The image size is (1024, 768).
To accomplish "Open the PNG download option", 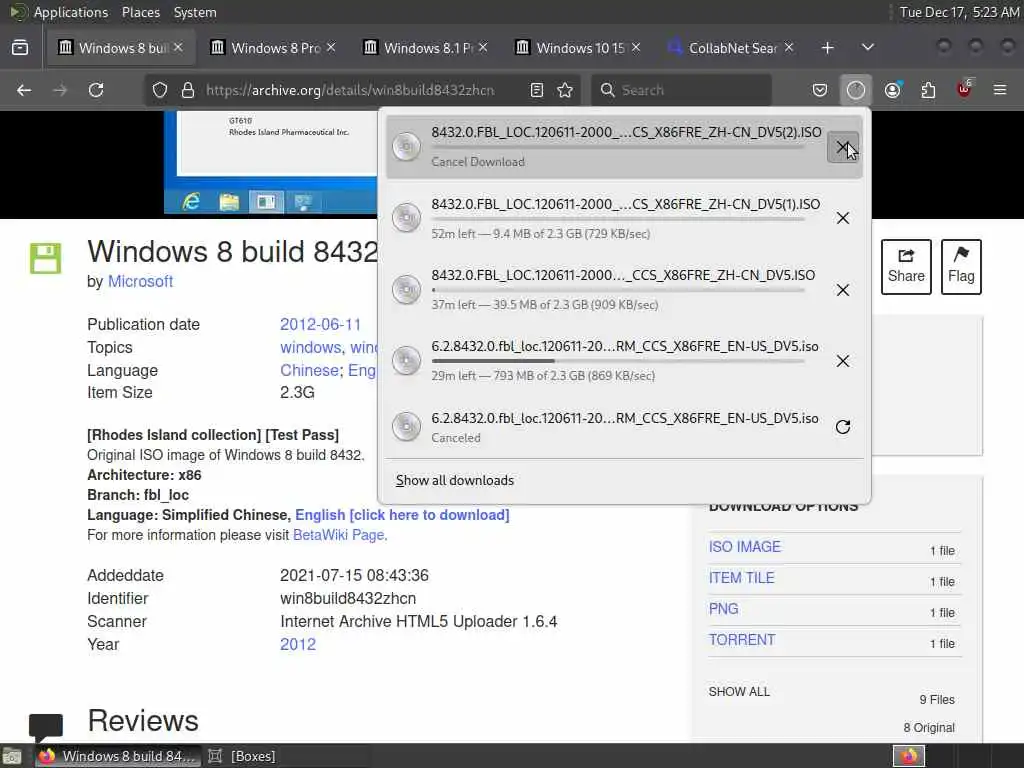I will pos(723,609).
